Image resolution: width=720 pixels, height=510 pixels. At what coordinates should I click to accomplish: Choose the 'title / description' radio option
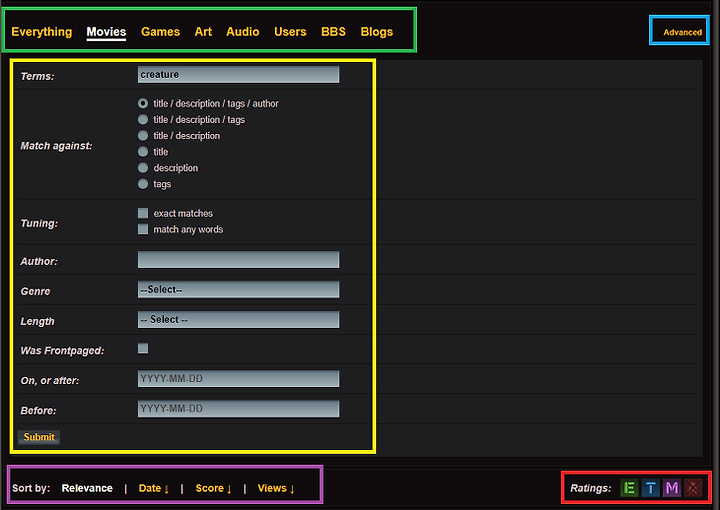[143, 135]
